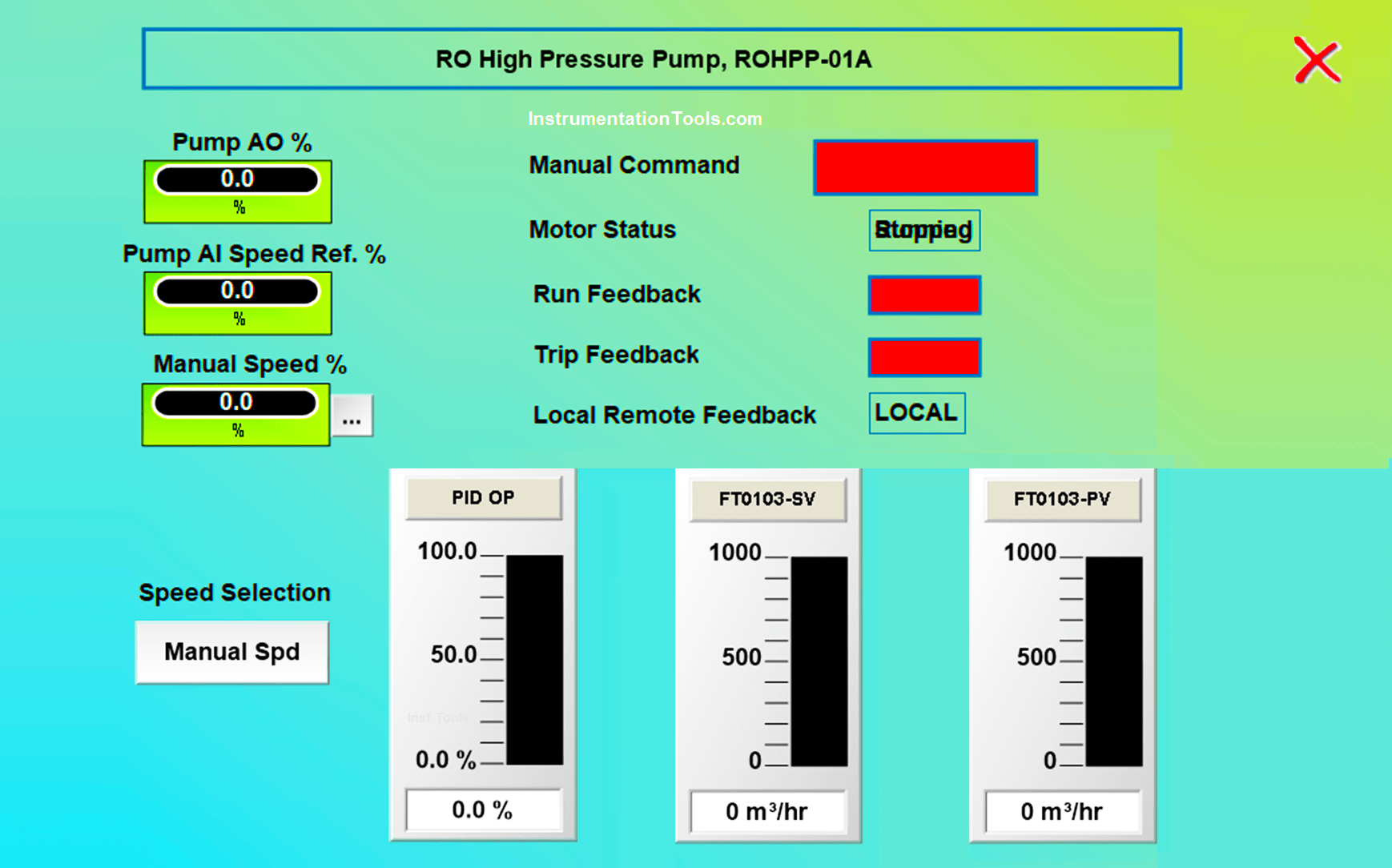The width and height of the screenshot is (1392, 868).
Task: Toggle the Manual Spd speed selection
Action: (231, 652)
